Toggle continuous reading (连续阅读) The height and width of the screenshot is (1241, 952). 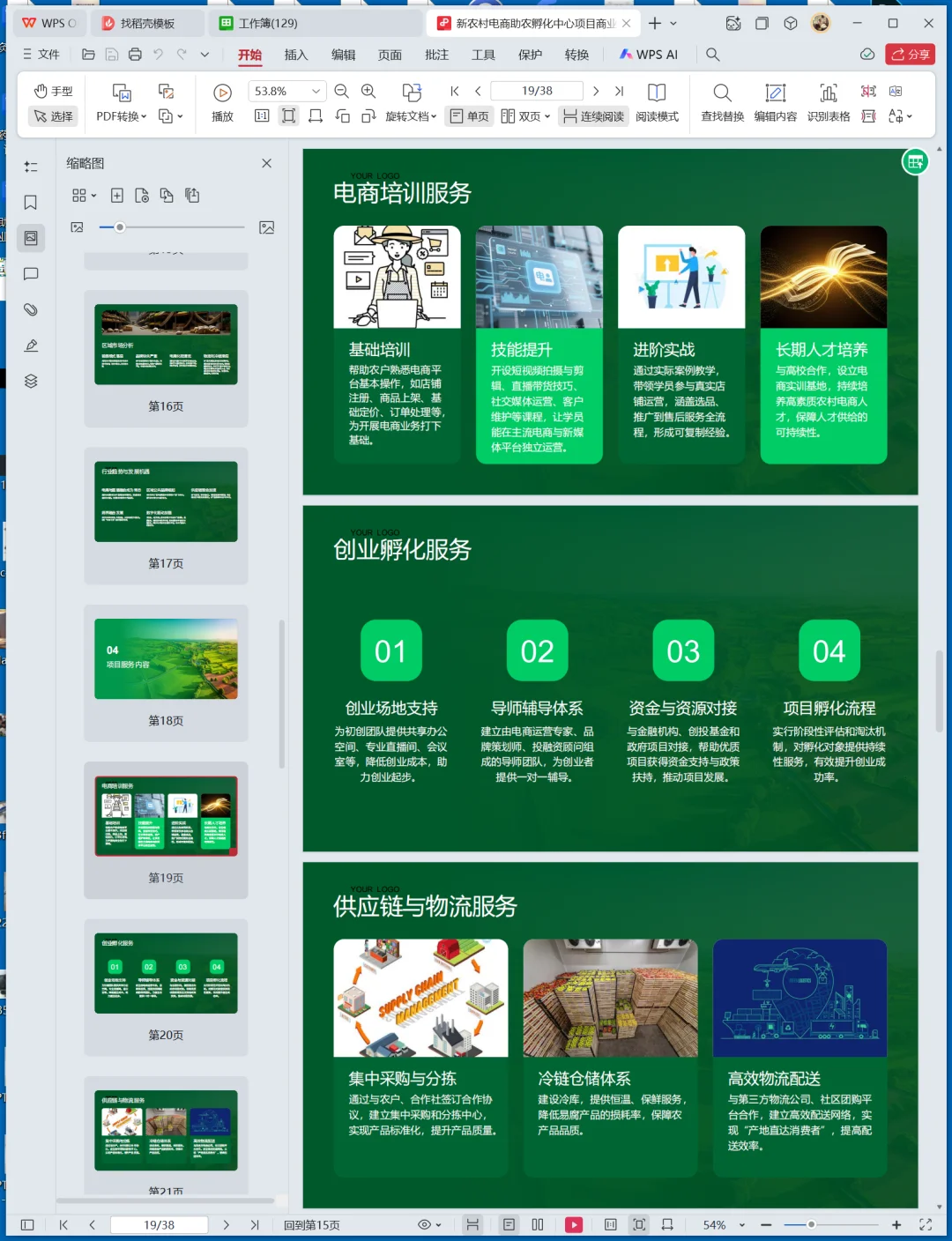(593, 115)
